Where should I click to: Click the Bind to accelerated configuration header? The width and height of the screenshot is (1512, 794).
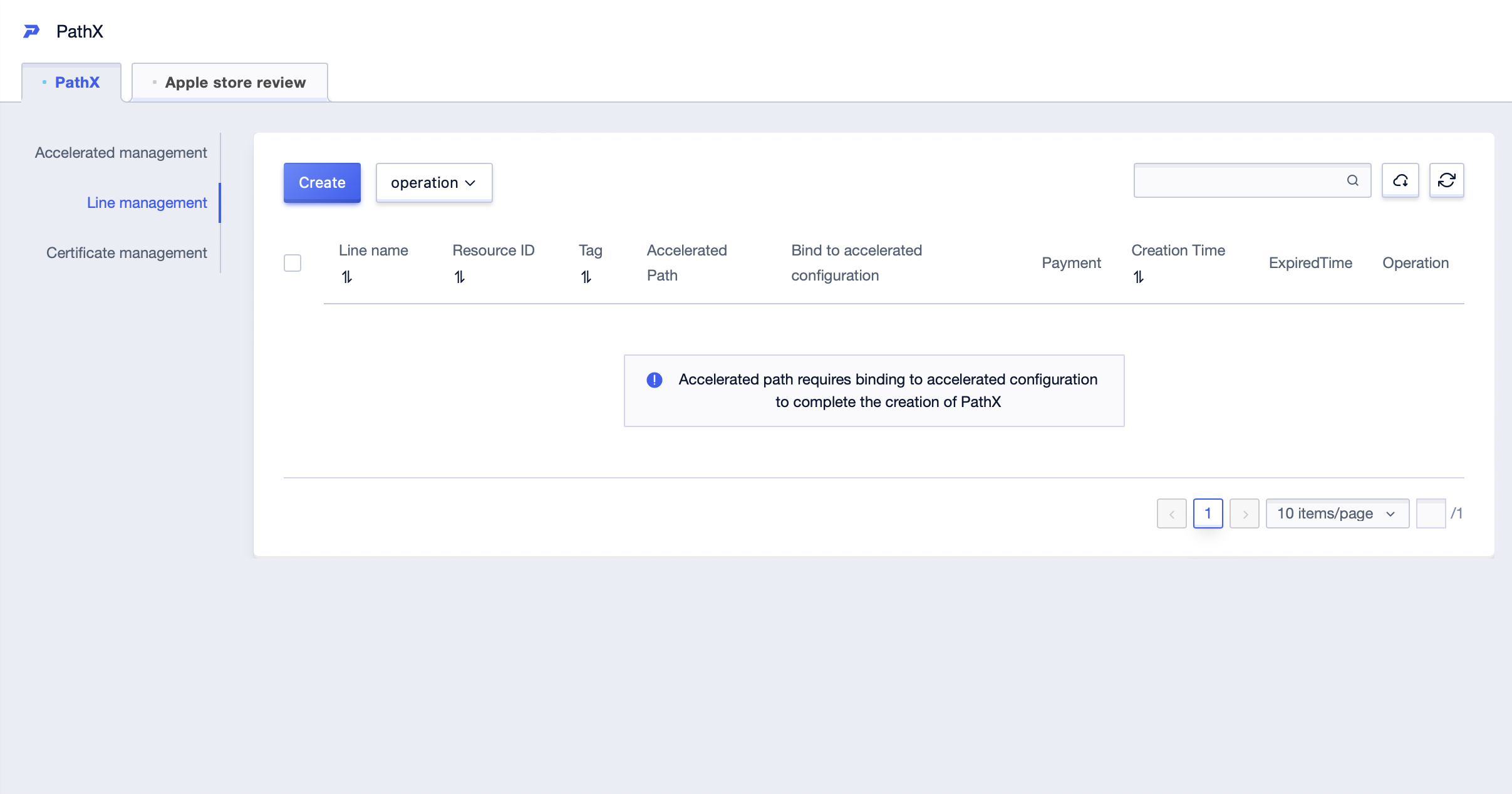pos(857,263)
